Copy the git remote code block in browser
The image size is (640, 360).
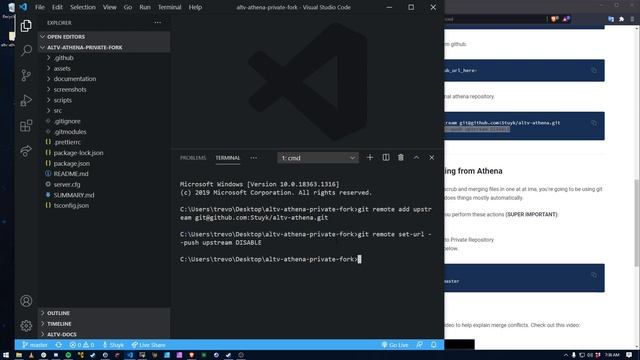click(x=593, y=123)
